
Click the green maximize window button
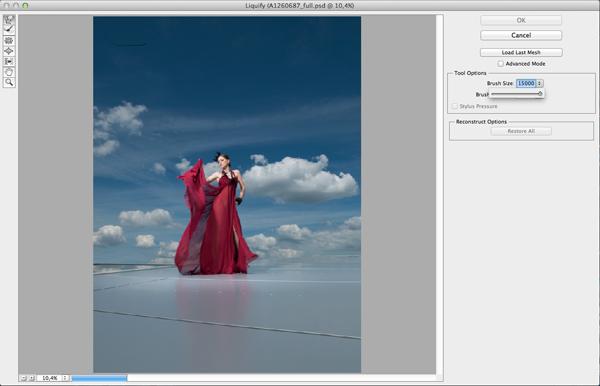25,5
